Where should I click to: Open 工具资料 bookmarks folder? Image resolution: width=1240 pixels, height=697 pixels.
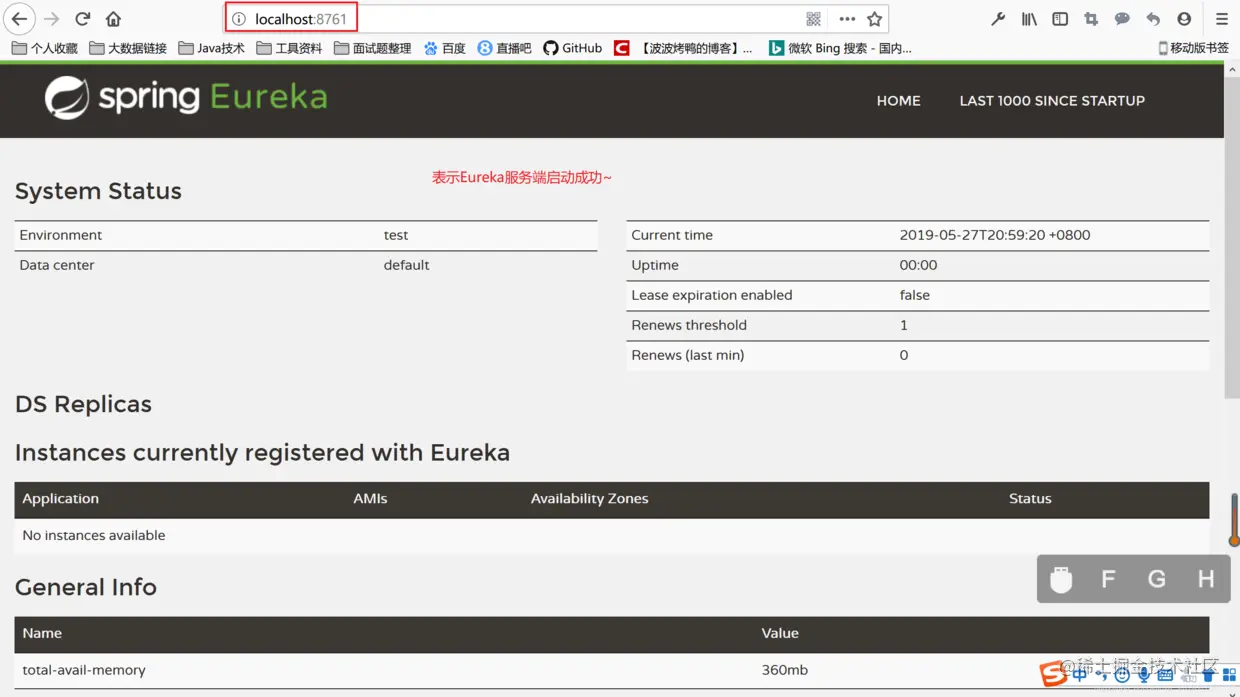[289, 48]
